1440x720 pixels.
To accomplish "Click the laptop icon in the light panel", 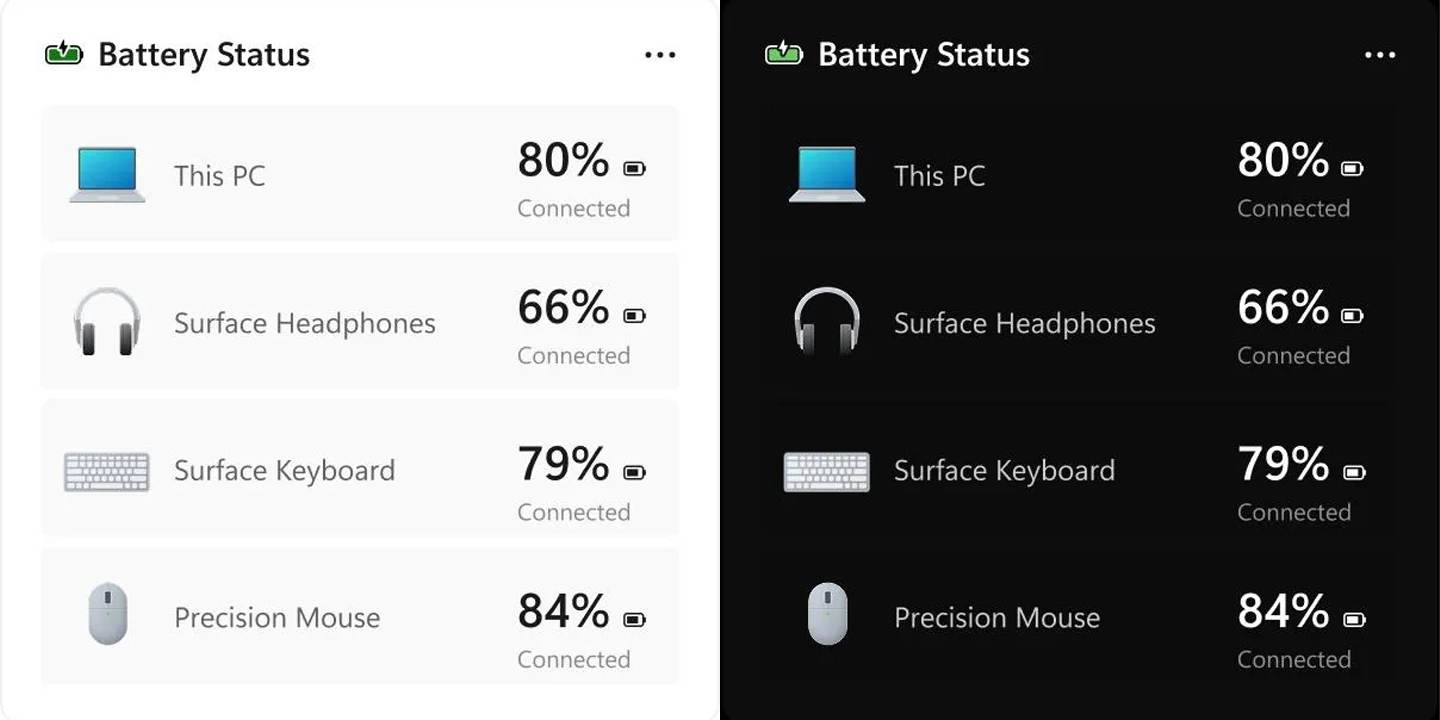I will click(107, 175).
